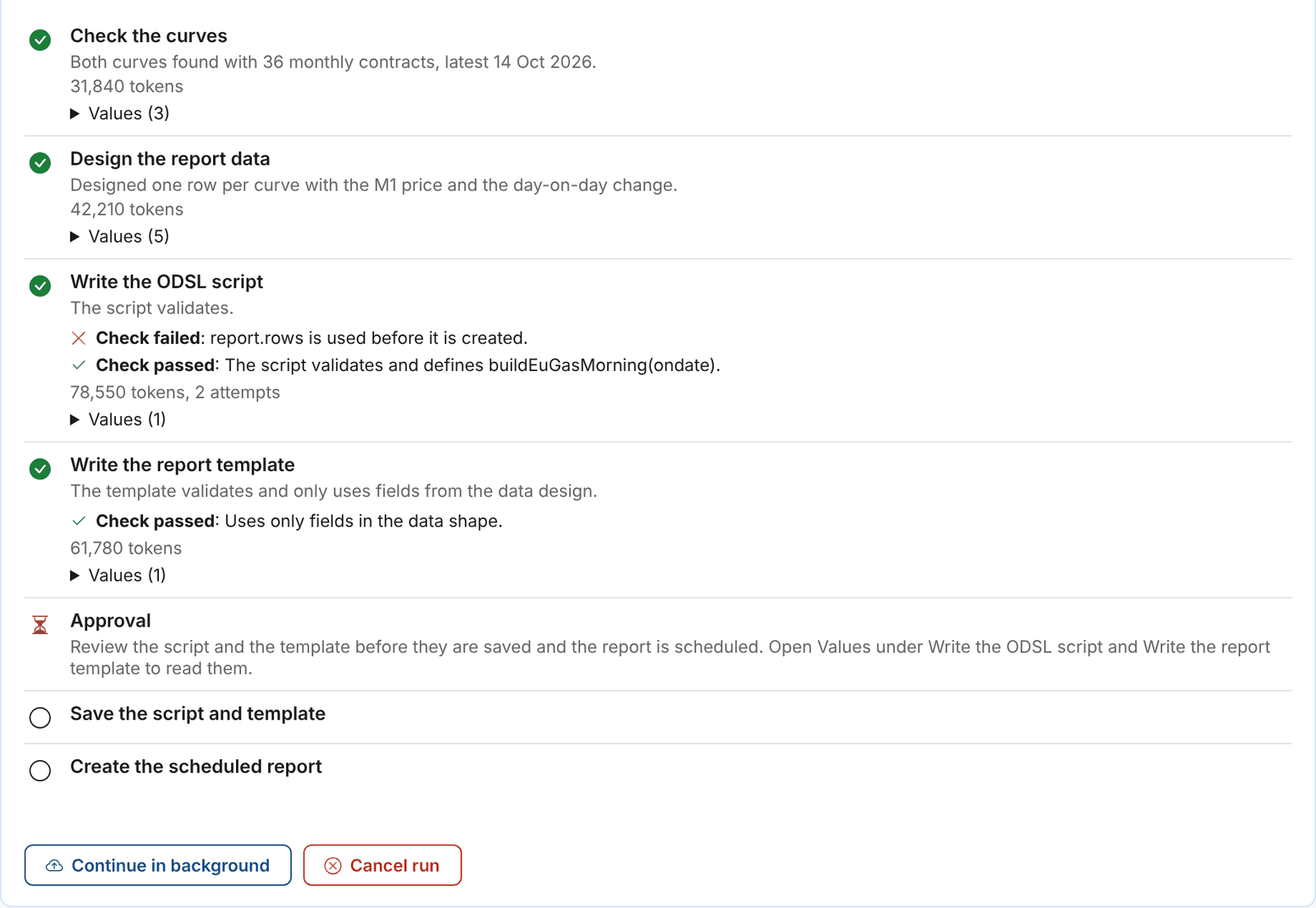Click the 31,840 tokens count
This screenshot has height=908, width=1316.
[127, 86]
